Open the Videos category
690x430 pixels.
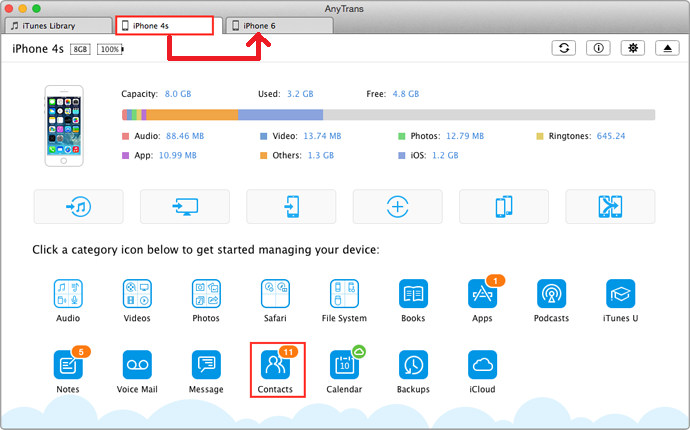(137, 294)
